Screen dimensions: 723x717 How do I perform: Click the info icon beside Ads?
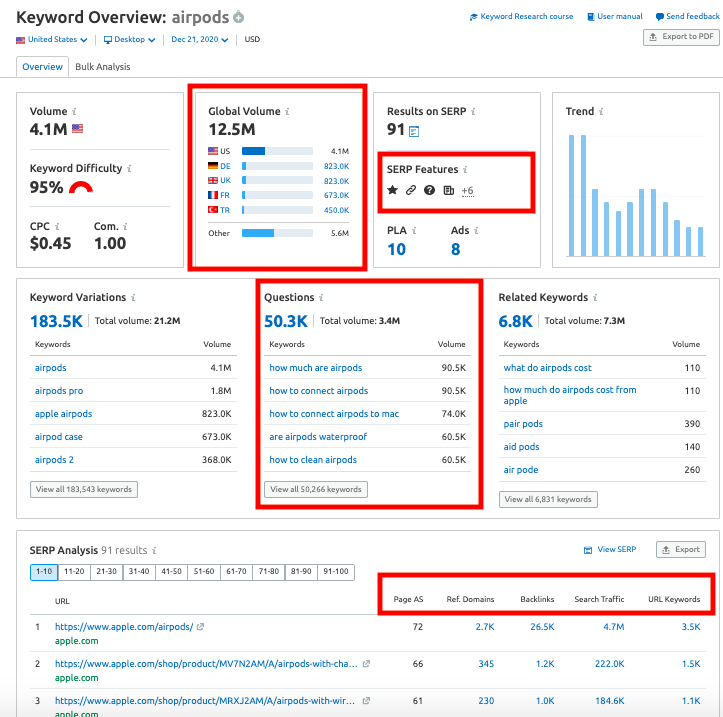point(476,231)
